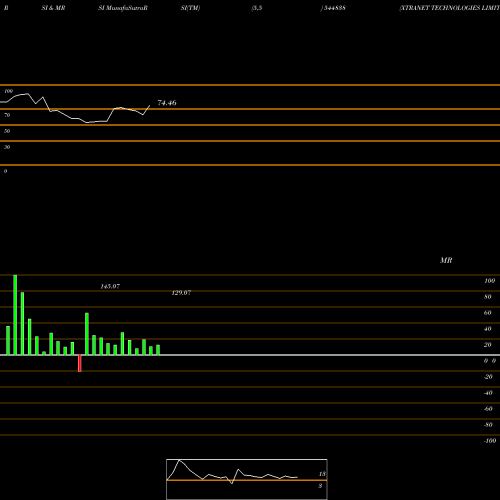Click the RSI axis label 100 at left
The height and width of the screenshot is (500, 500).
tap(8, 91)
